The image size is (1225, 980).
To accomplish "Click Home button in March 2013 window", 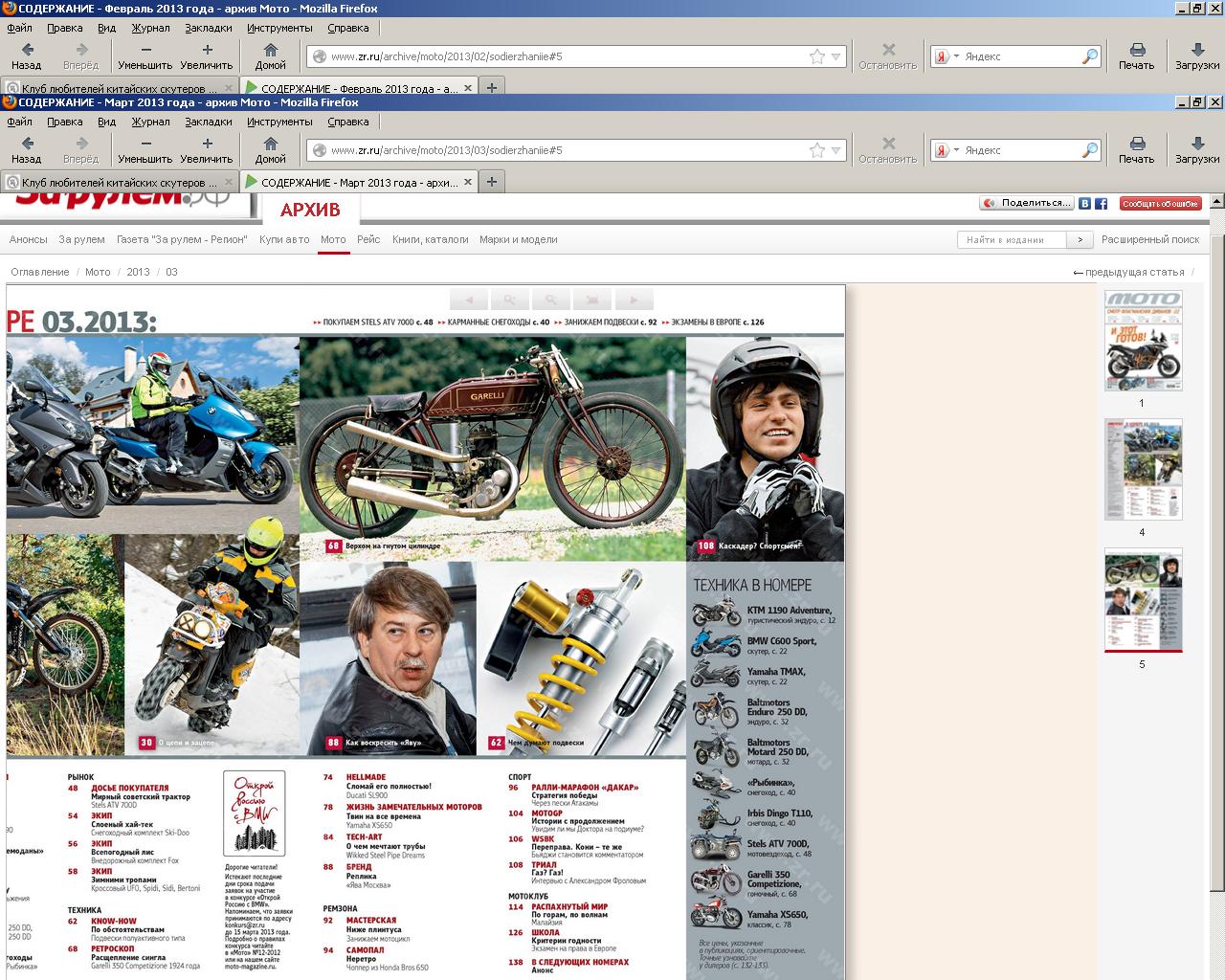I will pos(270,149).
